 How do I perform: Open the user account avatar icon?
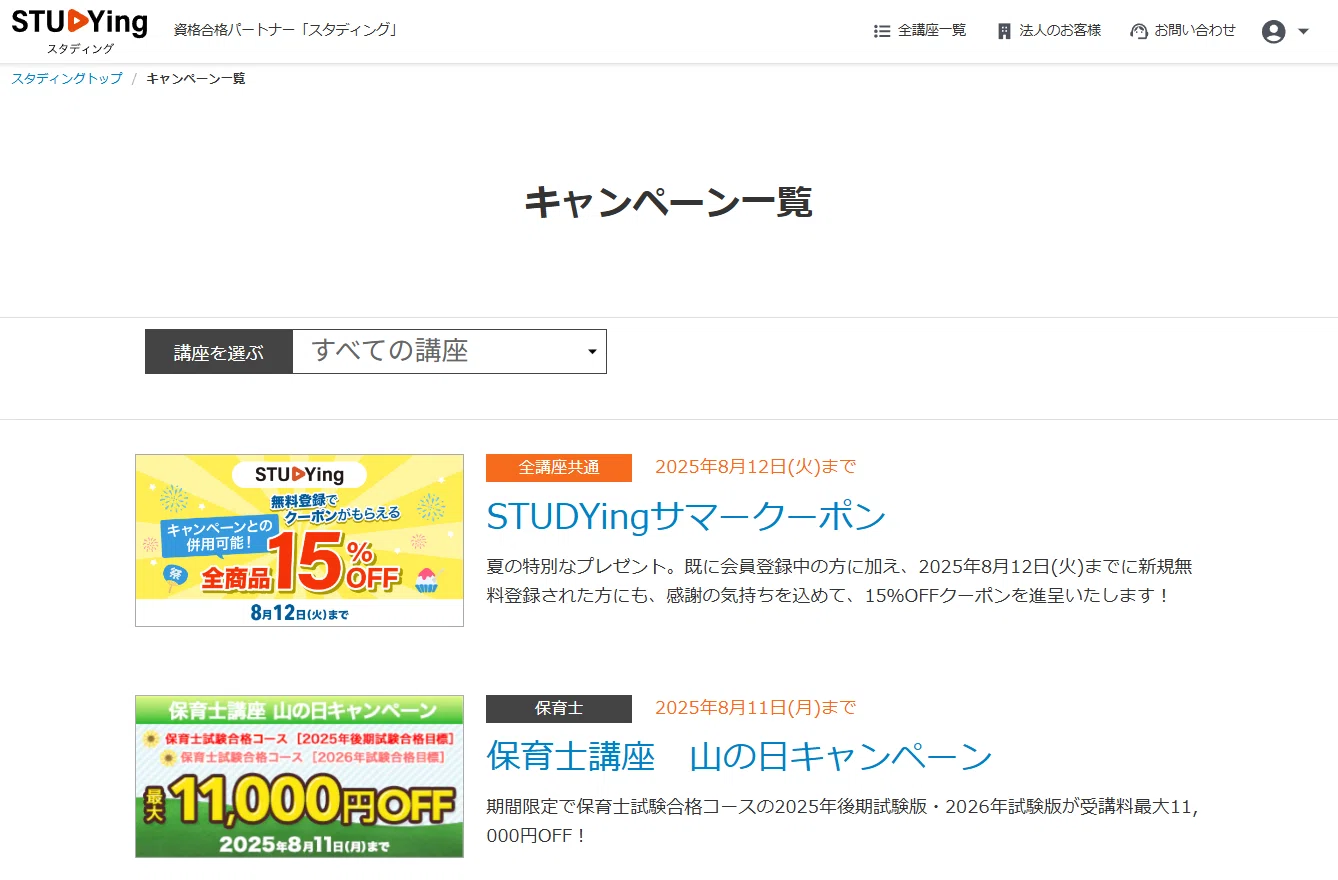(1273, 31)
